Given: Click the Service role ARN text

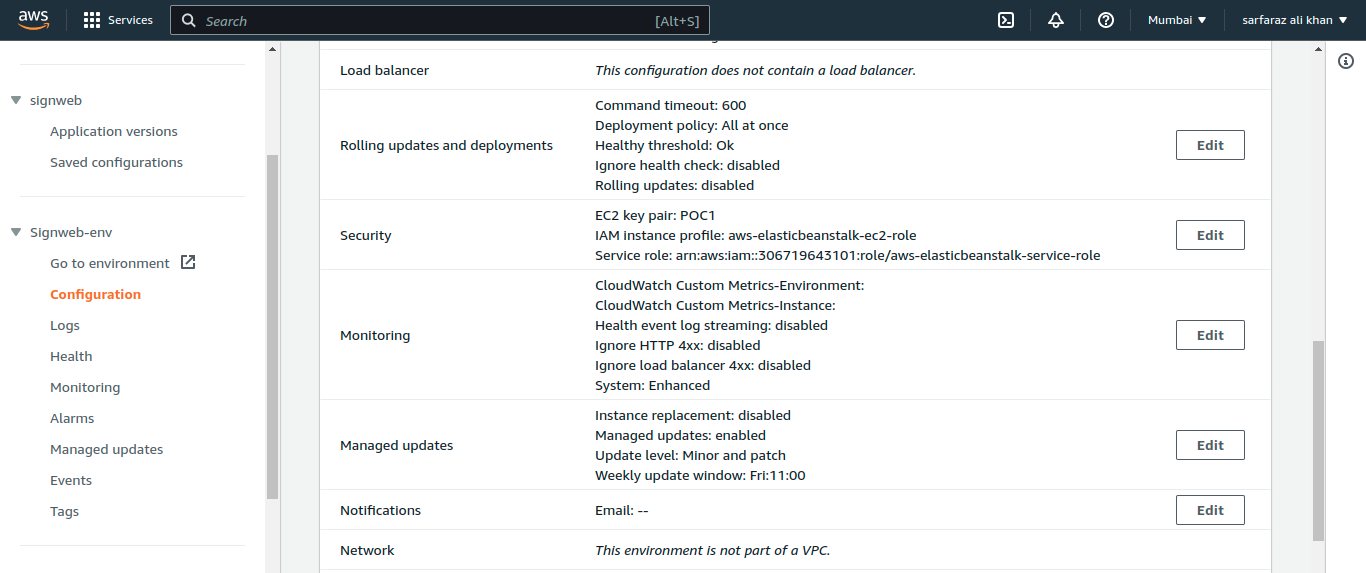Looking at the screenshot, I should tap(847, 255).
